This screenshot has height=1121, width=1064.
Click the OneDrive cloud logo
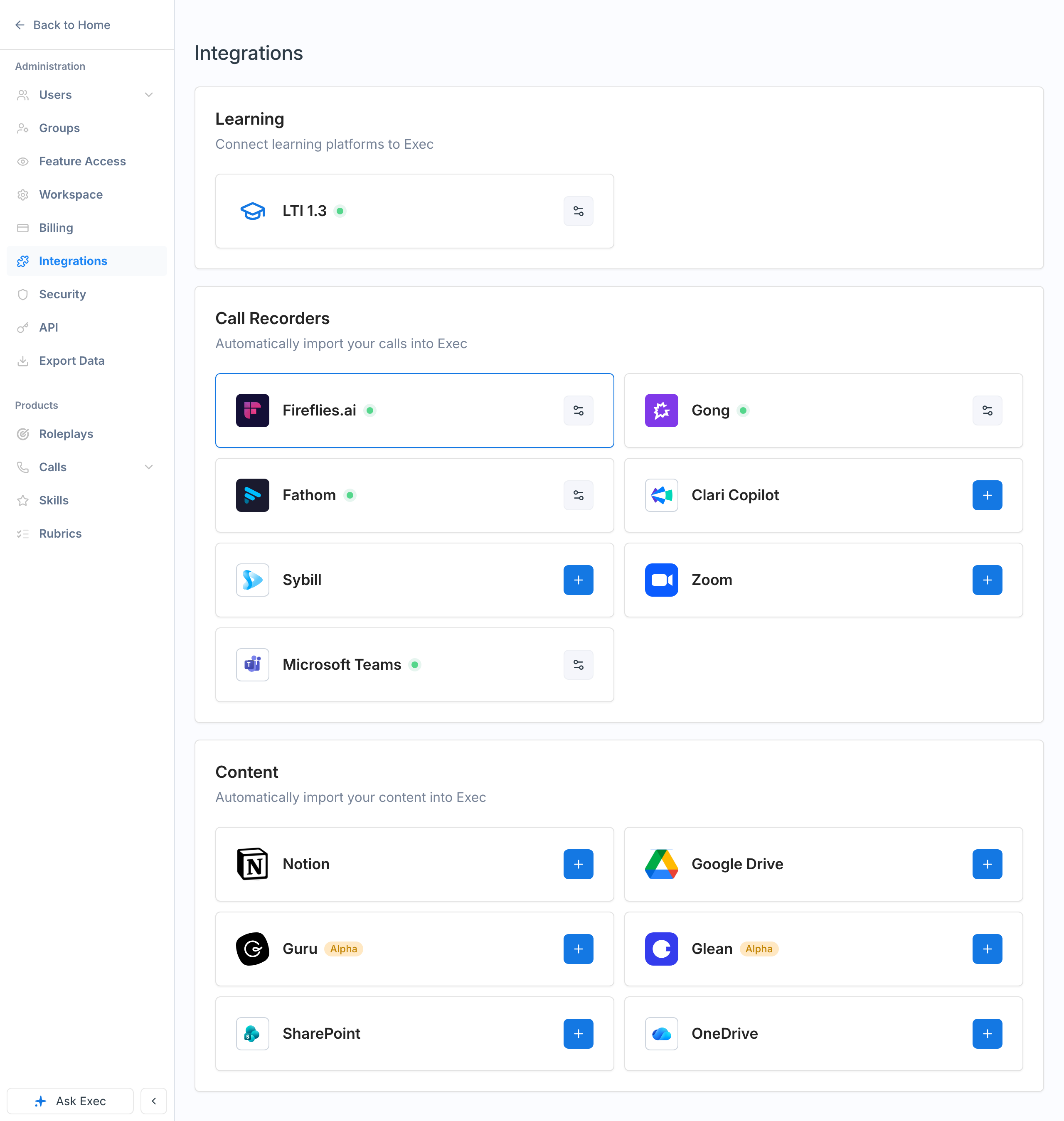661,1034
